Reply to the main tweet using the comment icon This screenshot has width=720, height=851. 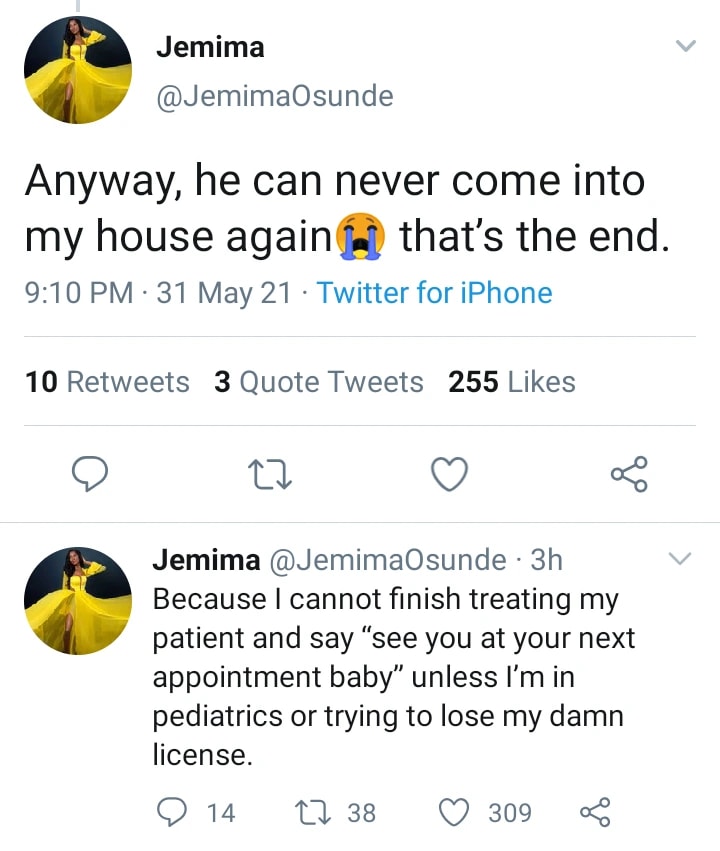click(x=90, y=474)
